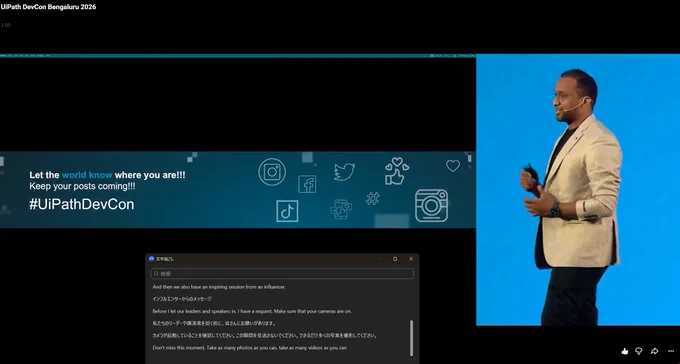Click the speaker's video on the blue background
The height and width of the screenshot is (364, 680).
coord(578,190)
